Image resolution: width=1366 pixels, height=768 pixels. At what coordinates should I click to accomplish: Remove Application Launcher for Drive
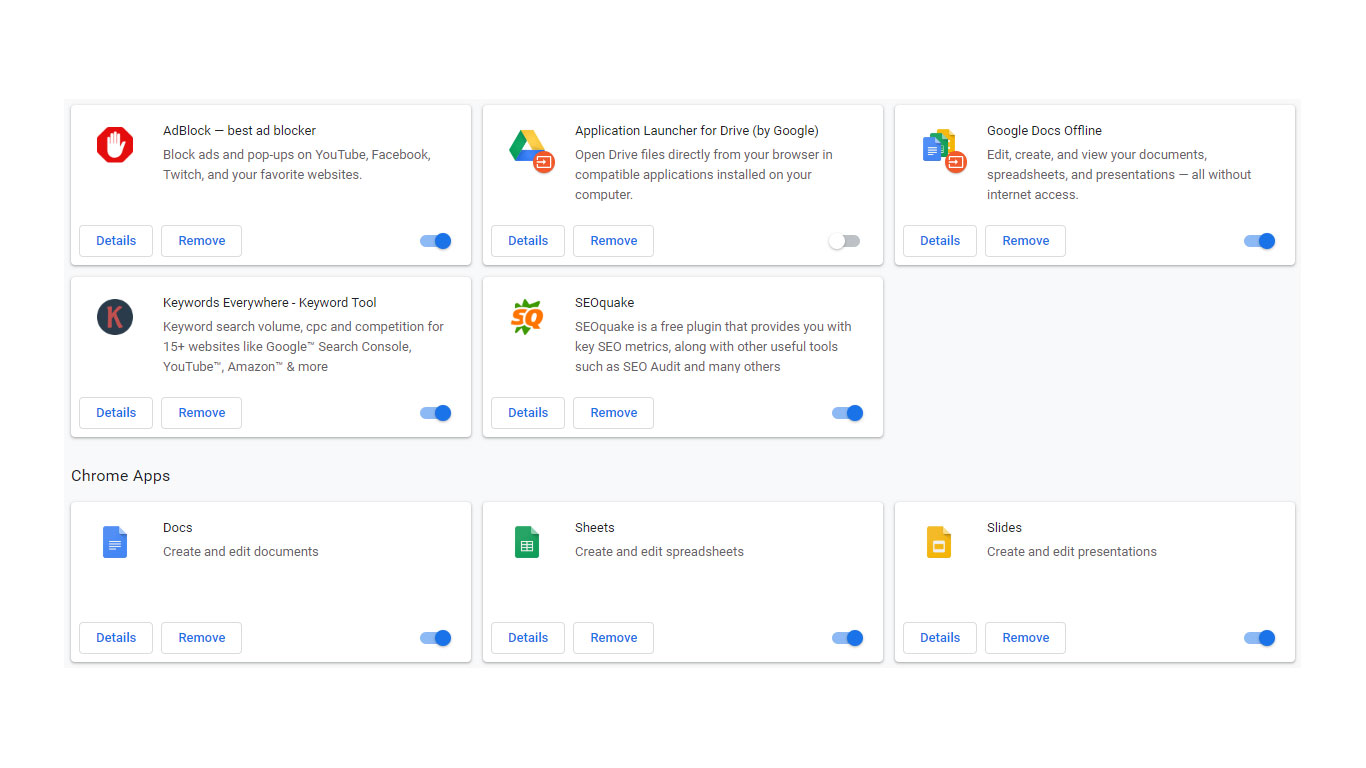[614, 241]
